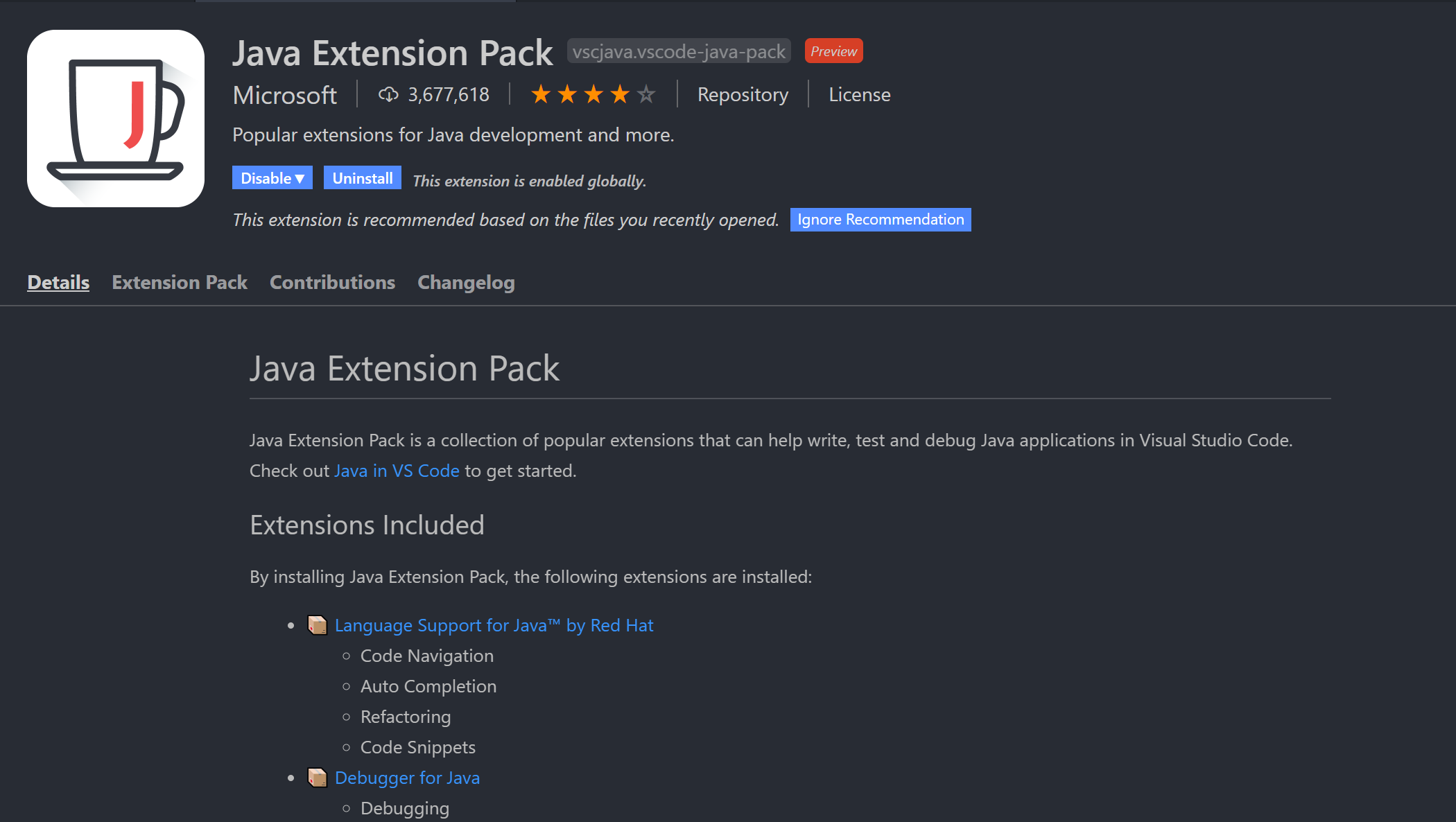The width and height of the screenshot is (1456, 822).
Task: Click the downloads cloud icon
Action: [388, 94]
